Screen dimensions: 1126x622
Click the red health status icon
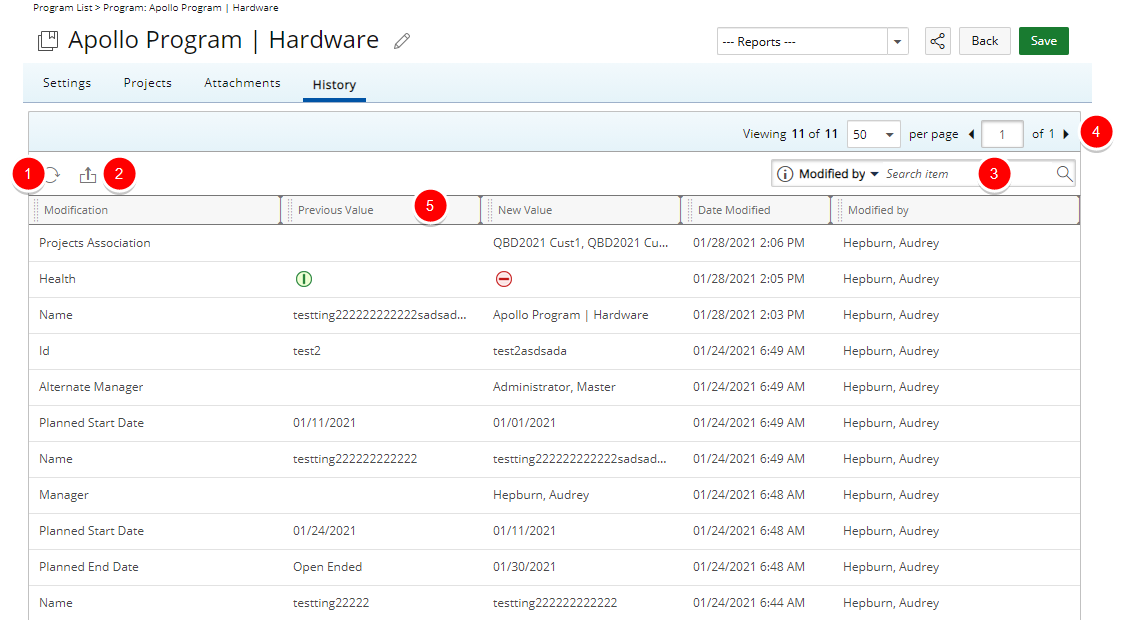503,279
